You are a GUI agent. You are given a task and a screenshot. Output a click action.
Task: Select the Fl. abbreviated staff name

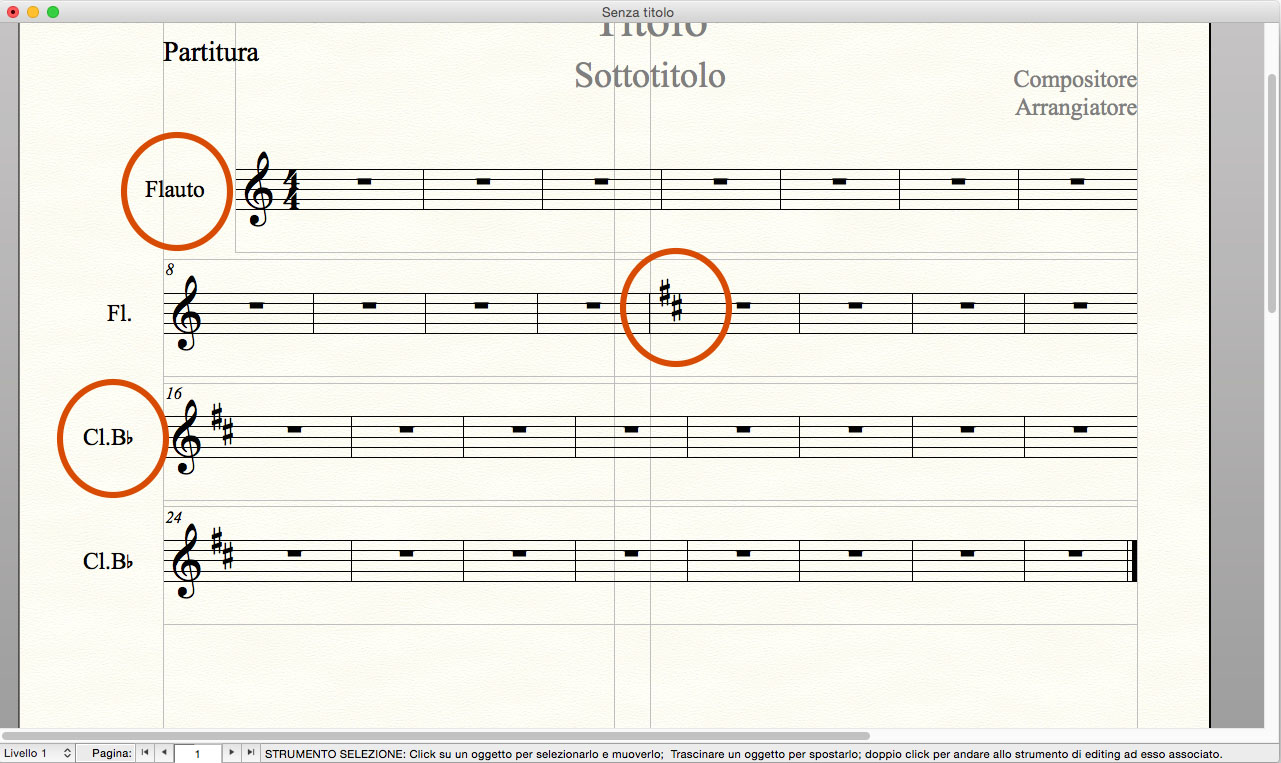point(120,313)
